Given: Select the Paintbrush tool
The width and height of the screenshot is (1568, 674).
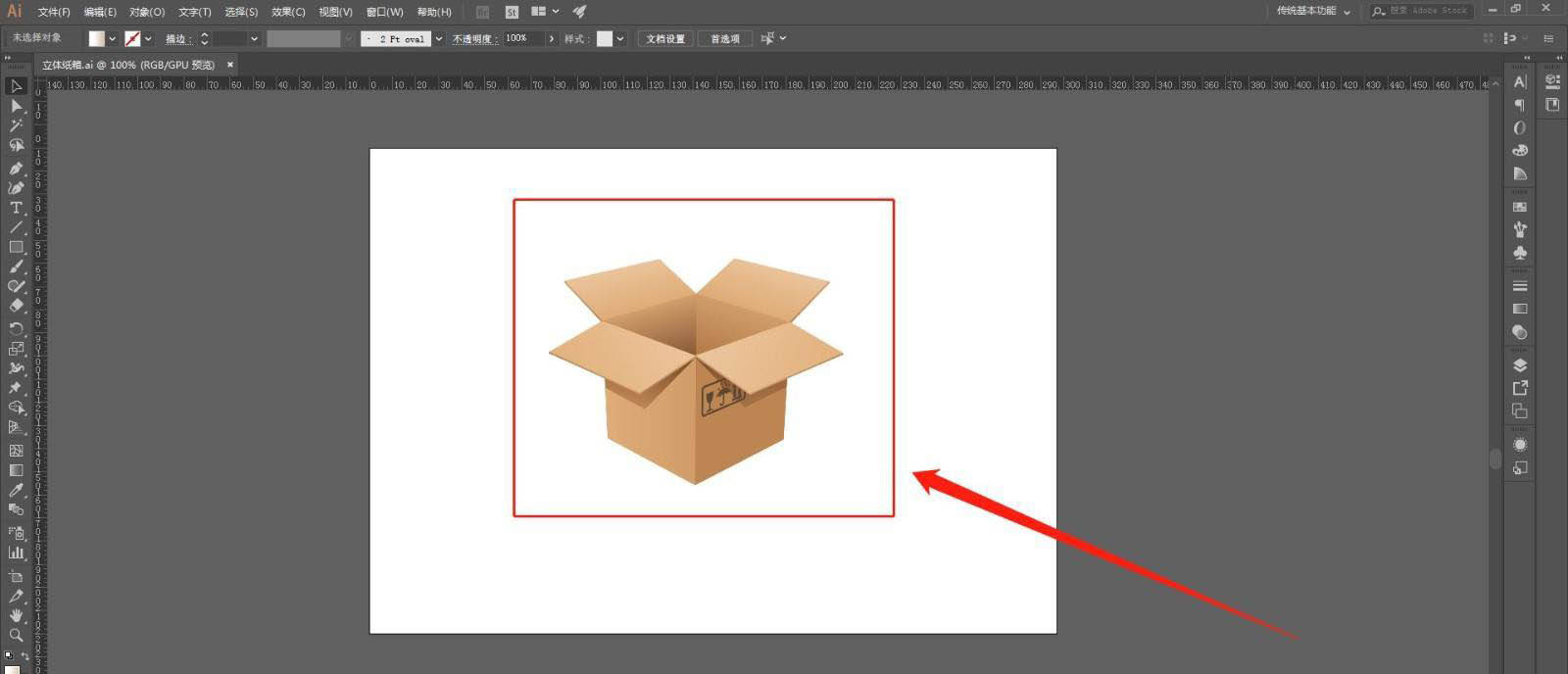Looking at the screenshot, I should pyautogui.click(x=16, y=266).
